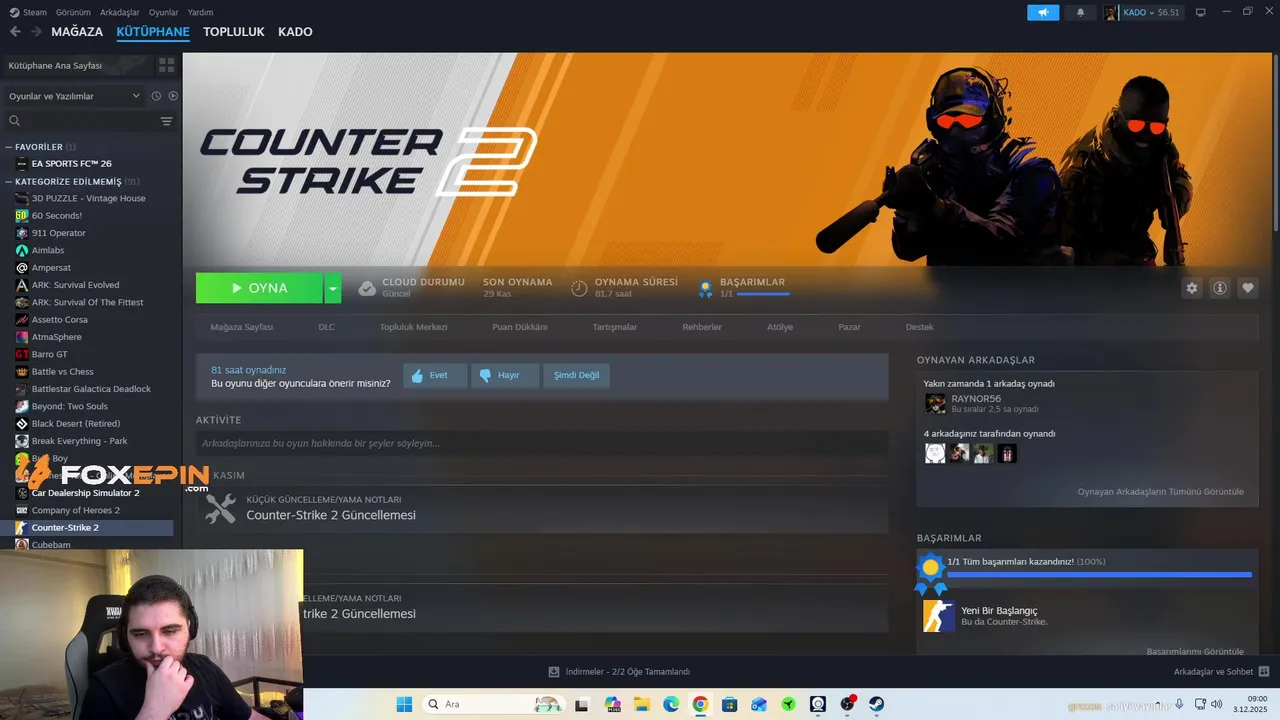The image size is (1280, 720).
Task: Click Oynayan Arkadaşların Tümünü Görüntüle
Action: [x=1161, y=492]
